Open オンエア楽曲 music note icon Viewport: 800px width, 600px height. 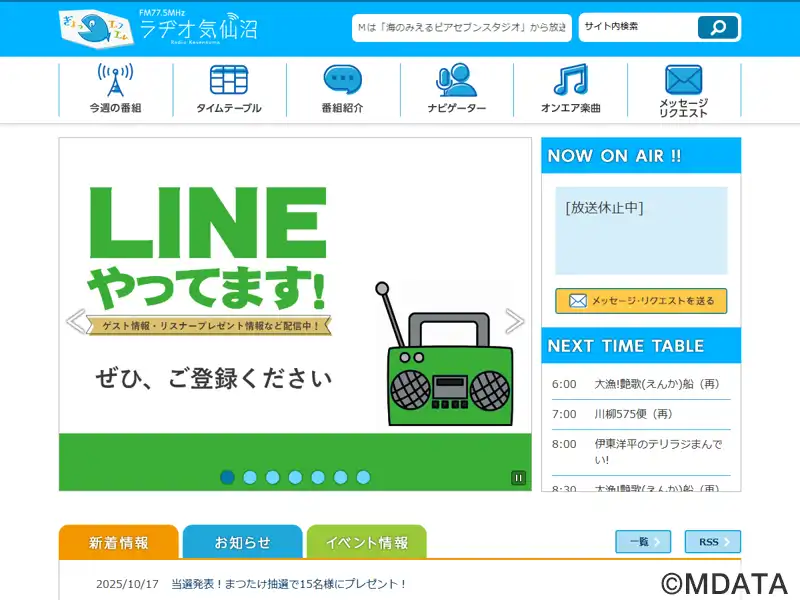pos(570,80)
